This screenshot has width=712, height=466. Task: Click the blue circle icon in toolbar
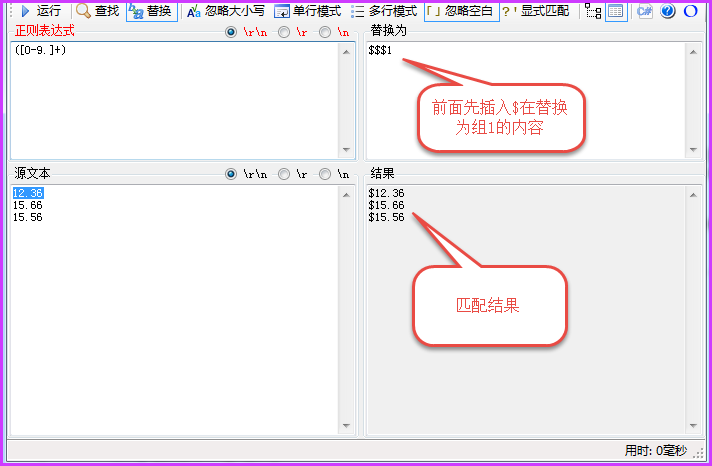[x=690, y=11]
